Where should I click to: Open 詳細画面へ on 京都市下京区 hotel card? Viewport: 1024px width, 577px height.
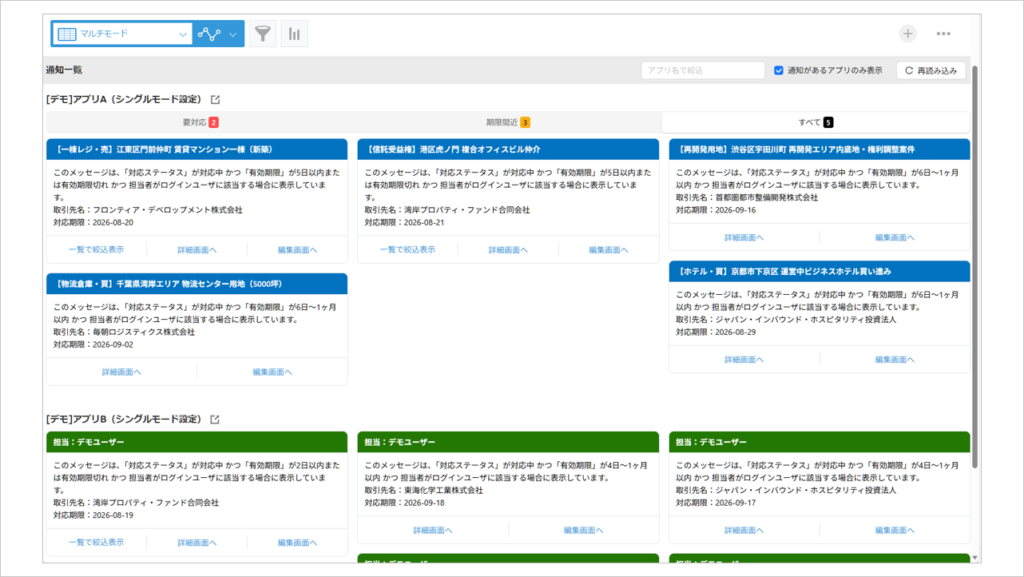click(744, 360)
